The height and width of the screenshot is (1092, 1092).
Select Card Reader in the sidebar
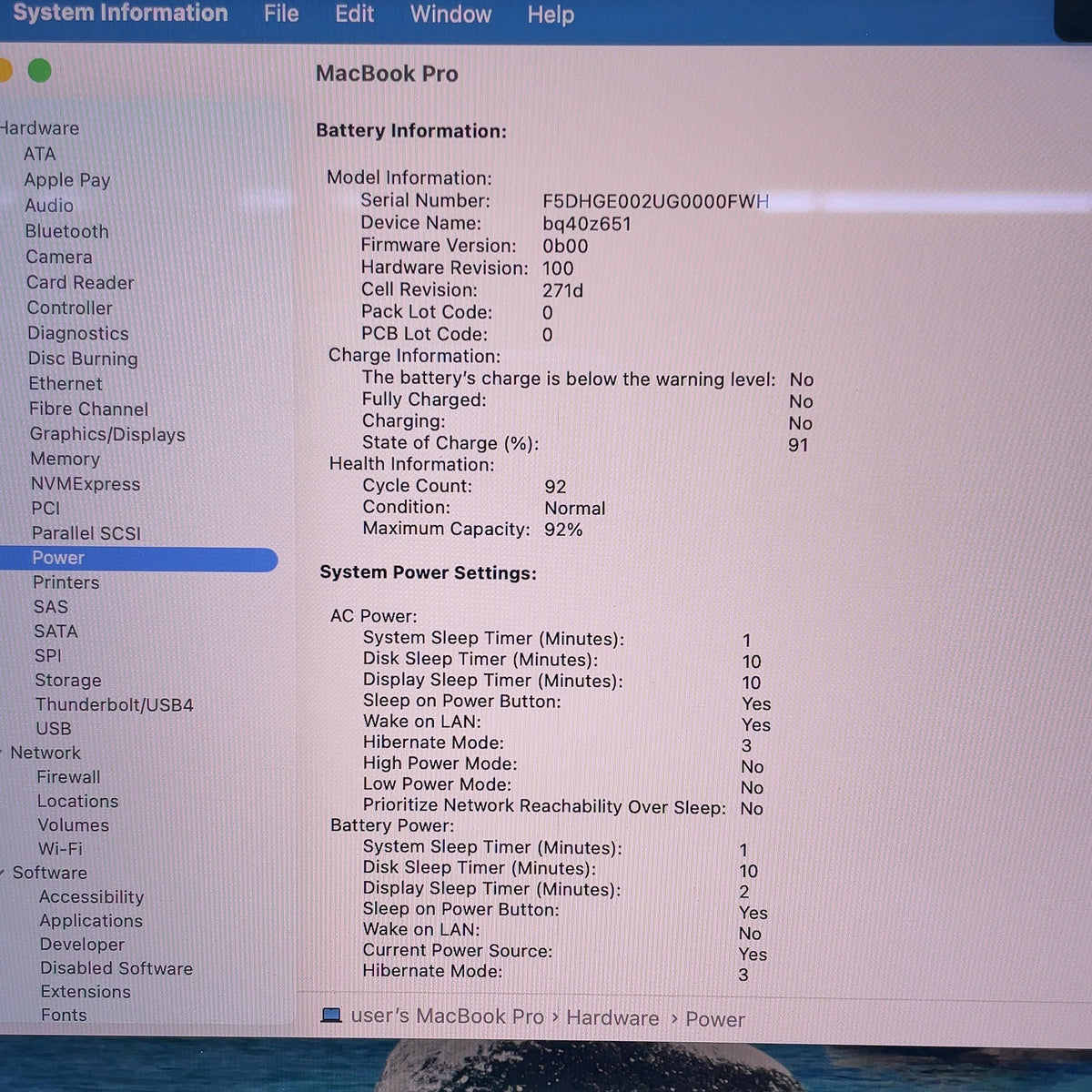click(x=80, y=282)
